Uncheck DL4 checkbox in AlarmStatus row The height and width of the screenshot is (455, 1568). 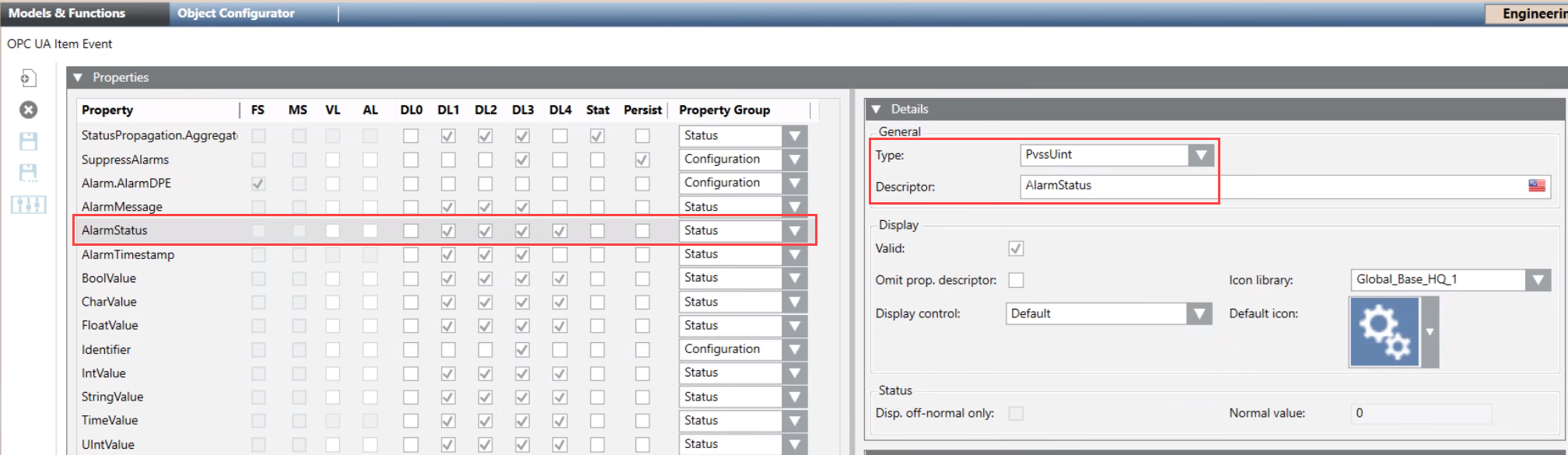tap(559, 231)
